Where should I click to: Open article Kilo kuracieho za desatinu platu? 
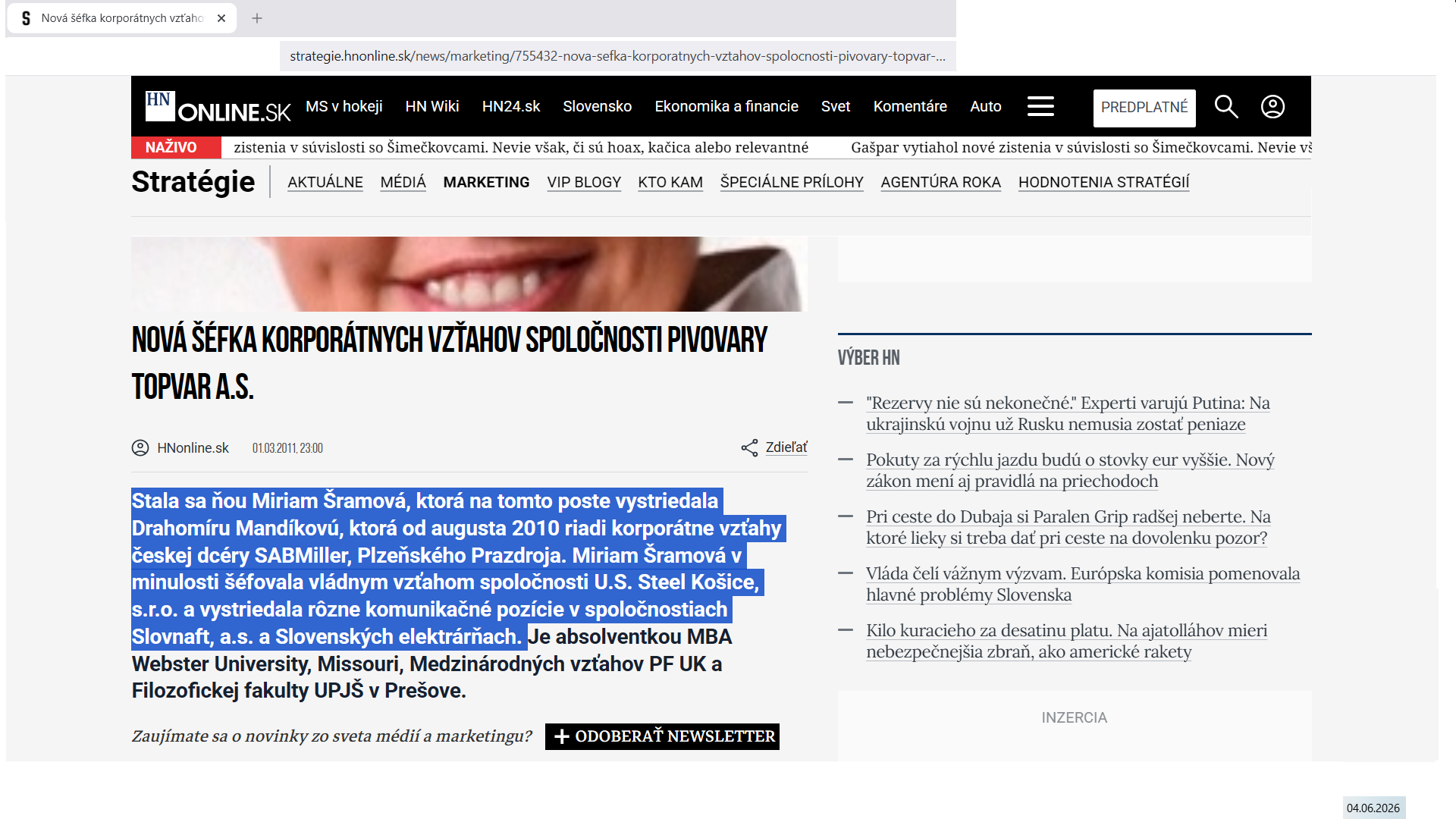pos(1066,641)
